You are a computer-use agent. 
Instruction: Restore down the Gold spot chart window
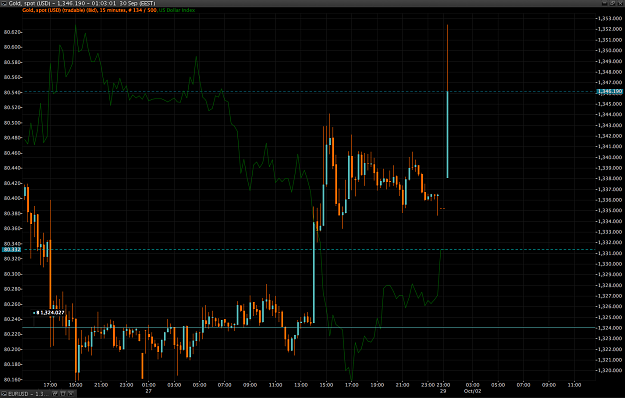[x=613, y=3]
